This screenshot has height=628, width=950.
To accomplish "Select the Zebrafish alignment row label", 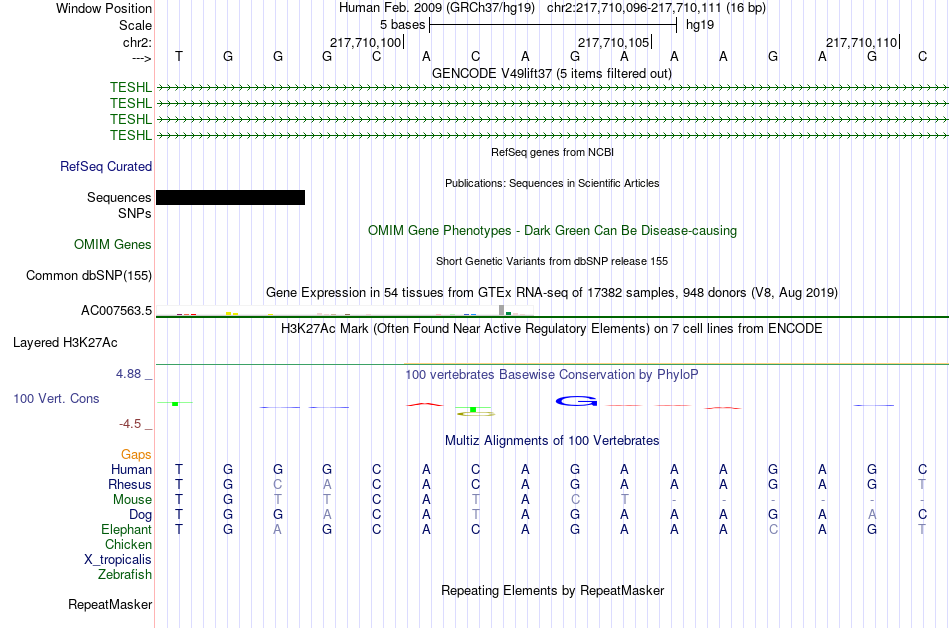I will (x=125, y=574).
